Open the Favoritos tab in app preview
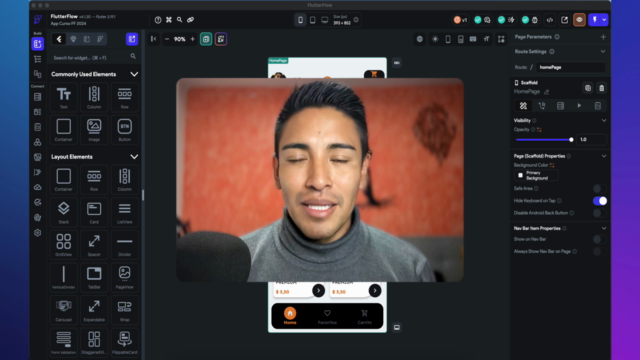The height and width of the screenshot is (360, 640). click(327, 316)
